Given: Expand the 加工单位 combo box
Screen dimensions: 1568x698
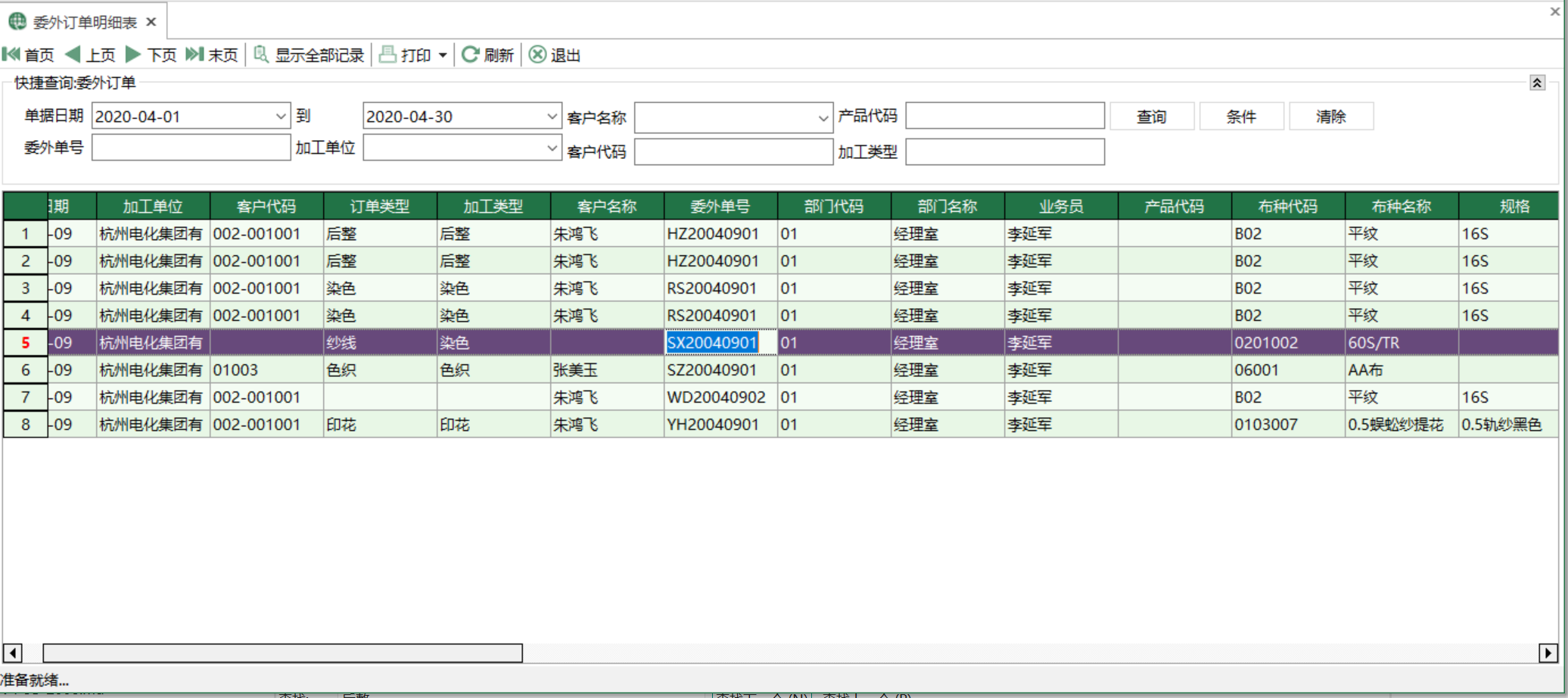Looking at the screenshot, I should pyautogui.click(x=552, y=148).
